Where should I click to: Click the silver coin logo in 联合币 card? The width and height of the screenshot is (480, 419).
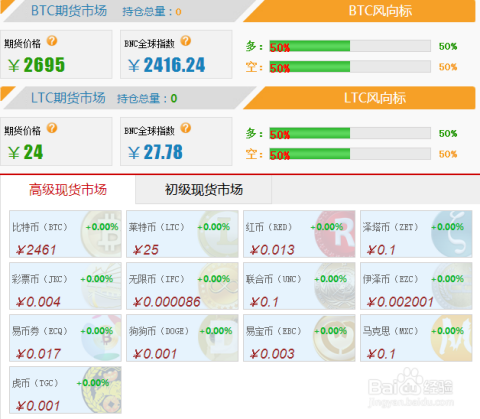[x=335, y=286]
